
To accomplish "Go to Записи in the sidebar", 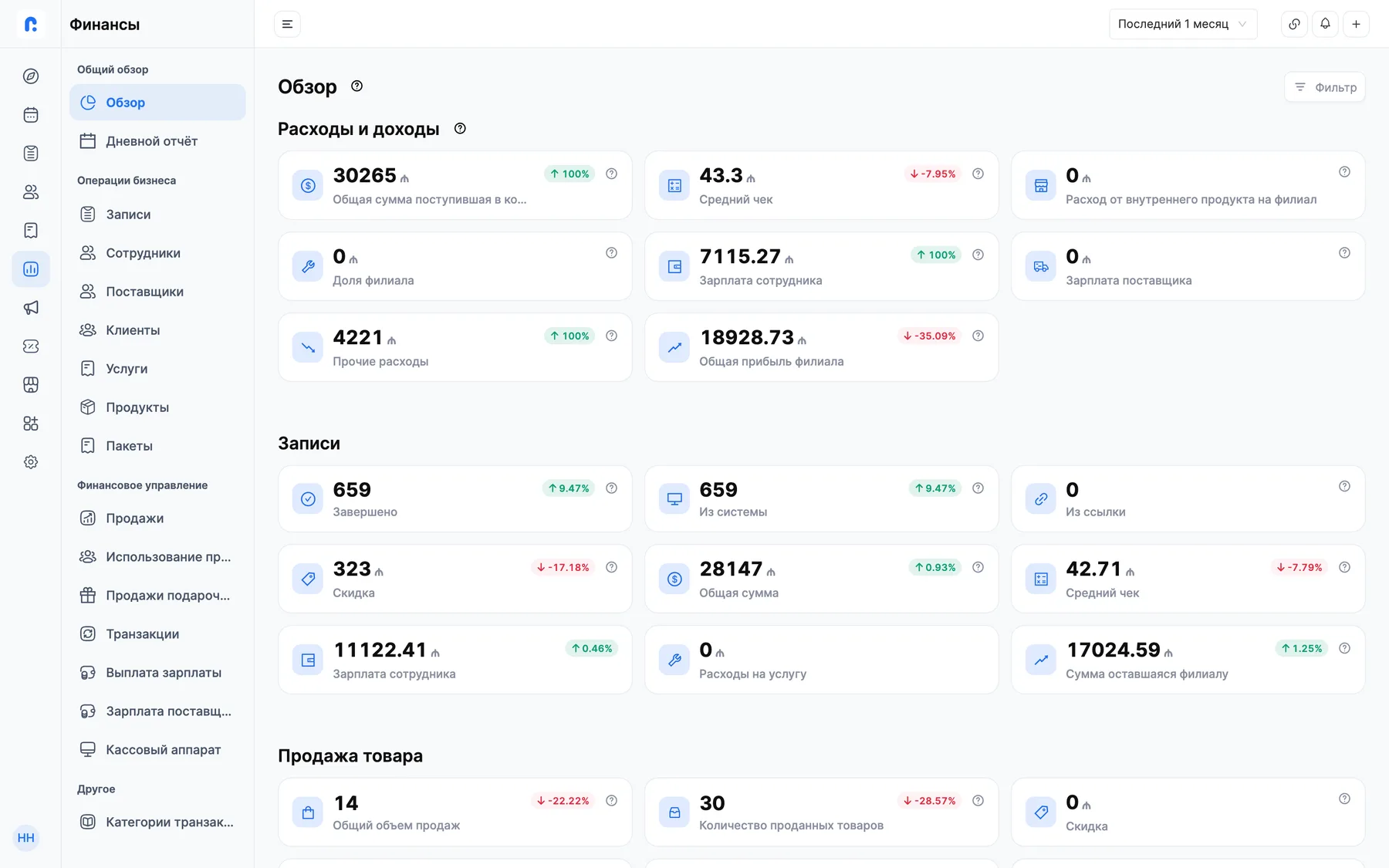I will (x=157, y=214).
